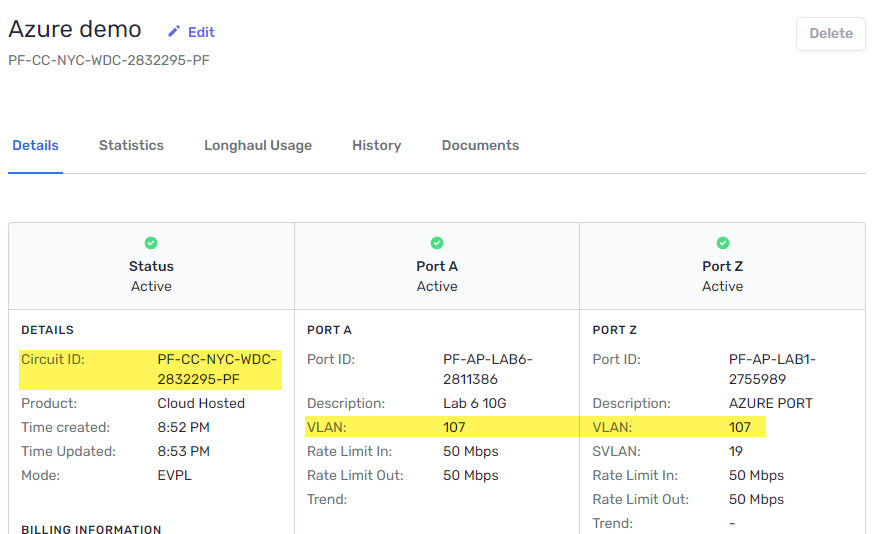This screenshot has width=872, height=534.
Task: Click the Port Z VLAN value 107
Action: [740, 427]
